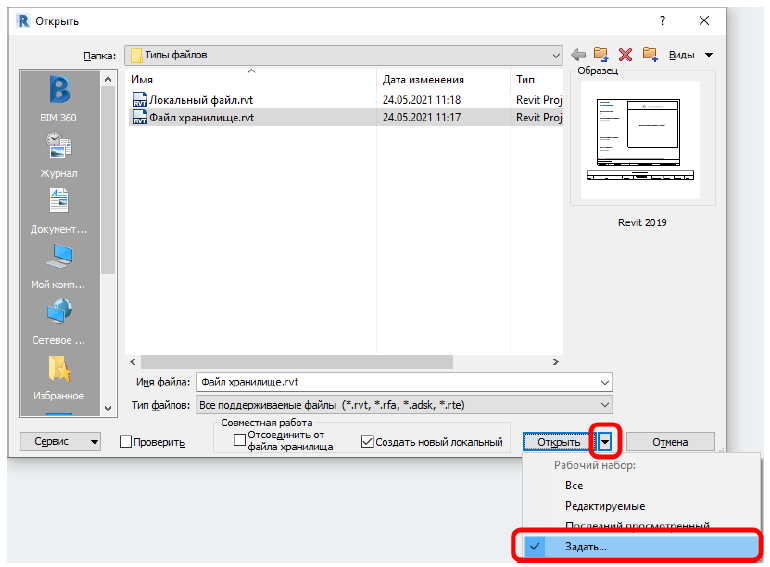Open the Тип файлов dropdown list
This screenshot has height=567, width=770.
pos(603,405)
